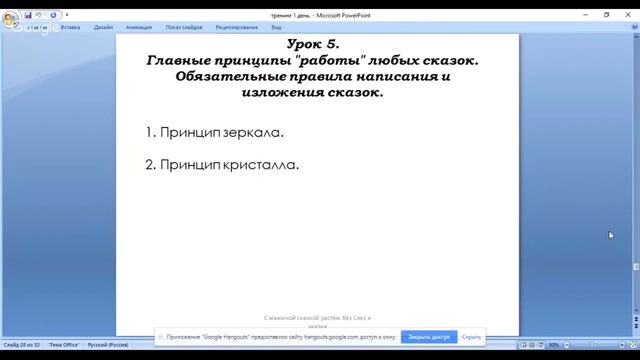Open the Рецензирование ribbon tab
Image resolution: width=640 pixels, height=360 pixels.
coord(237,27)
